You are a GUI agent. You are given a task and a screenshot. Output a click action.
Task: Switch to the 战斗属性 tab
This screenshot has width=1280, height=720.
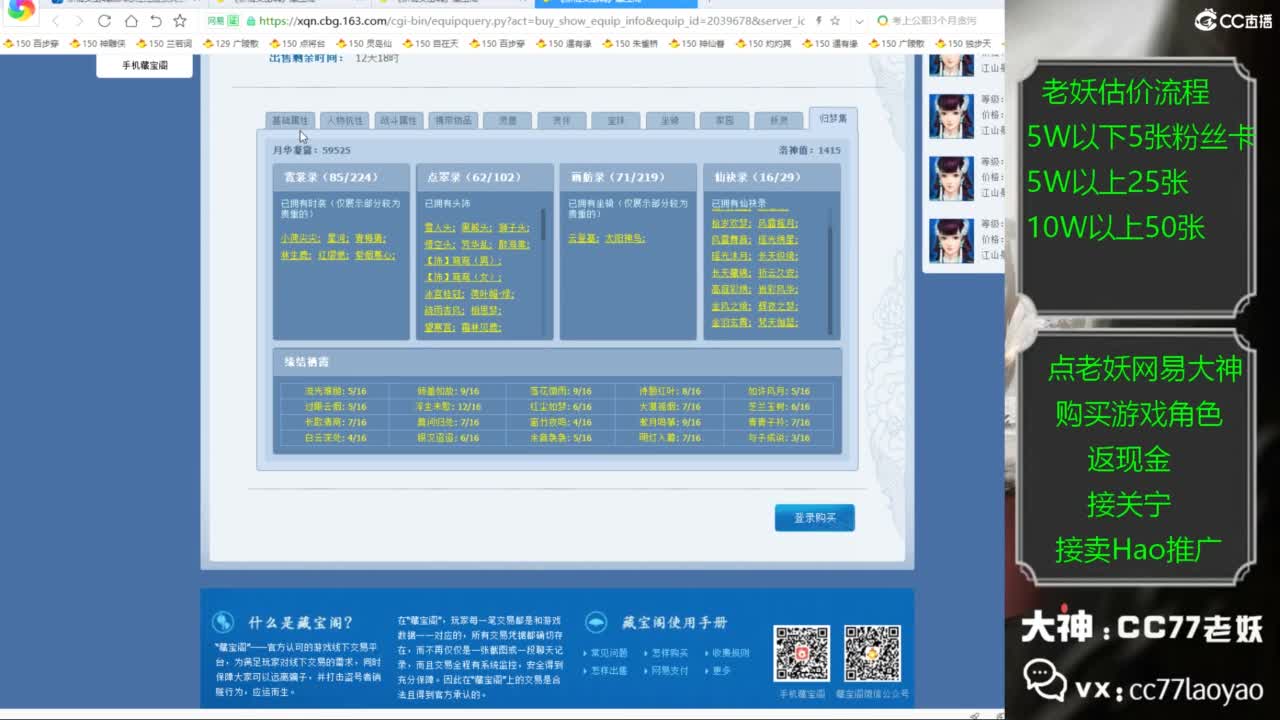(x=399, y=120)
